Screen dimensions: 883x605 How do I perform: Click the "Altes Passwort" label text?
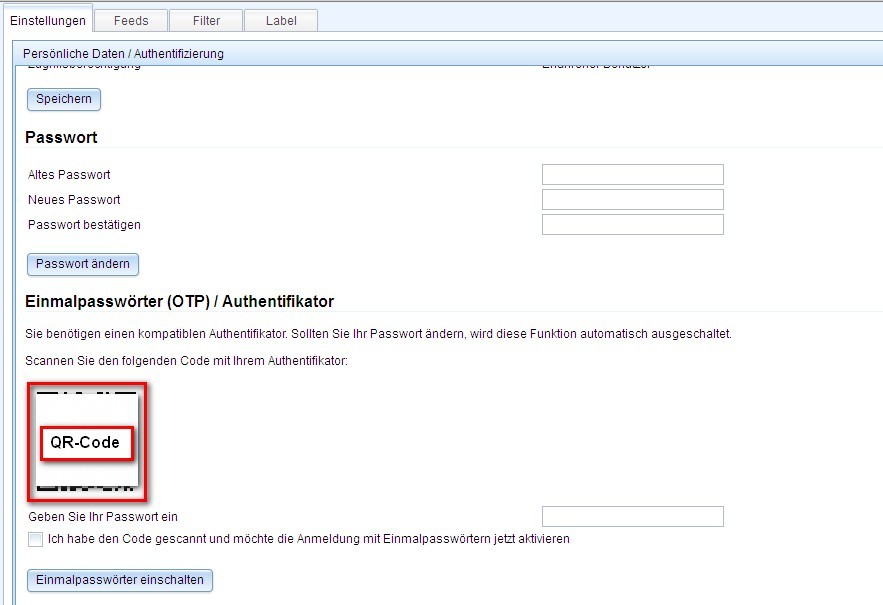point(68,174)
